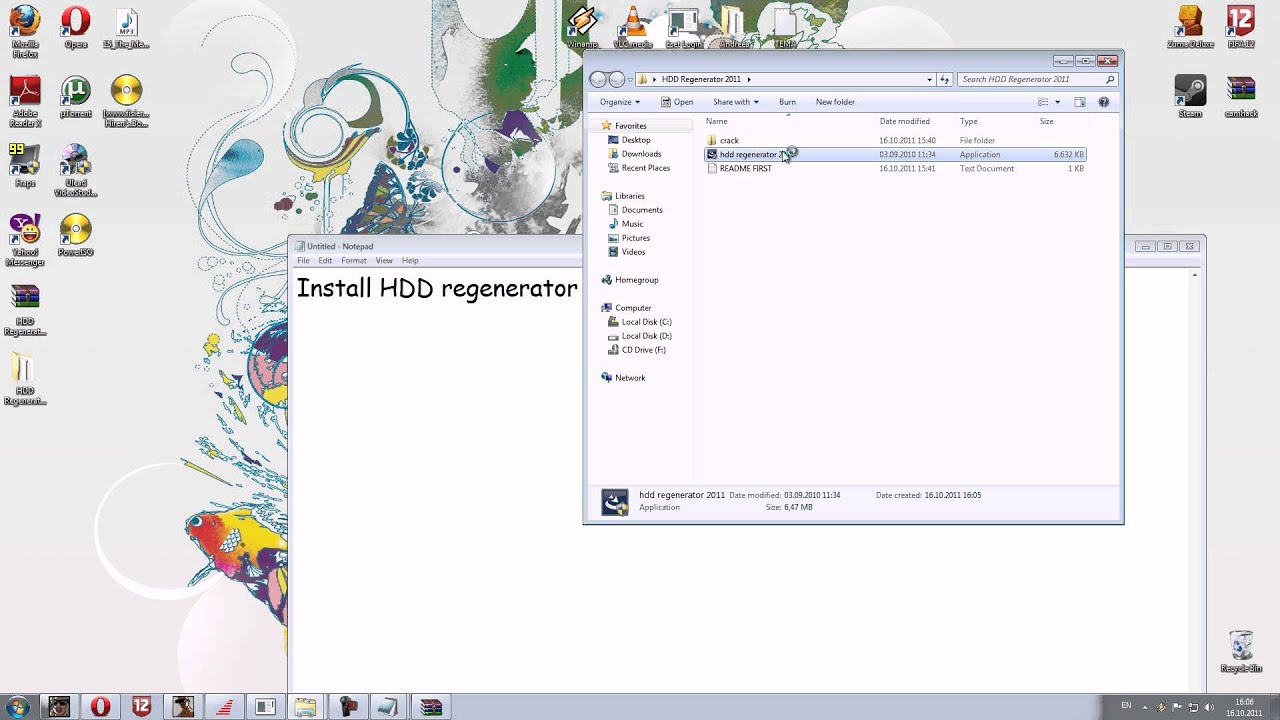Screen dimensions: 1280x720
Task: Open the Organize dropdown menu
Action: click(x=619, y=102)
